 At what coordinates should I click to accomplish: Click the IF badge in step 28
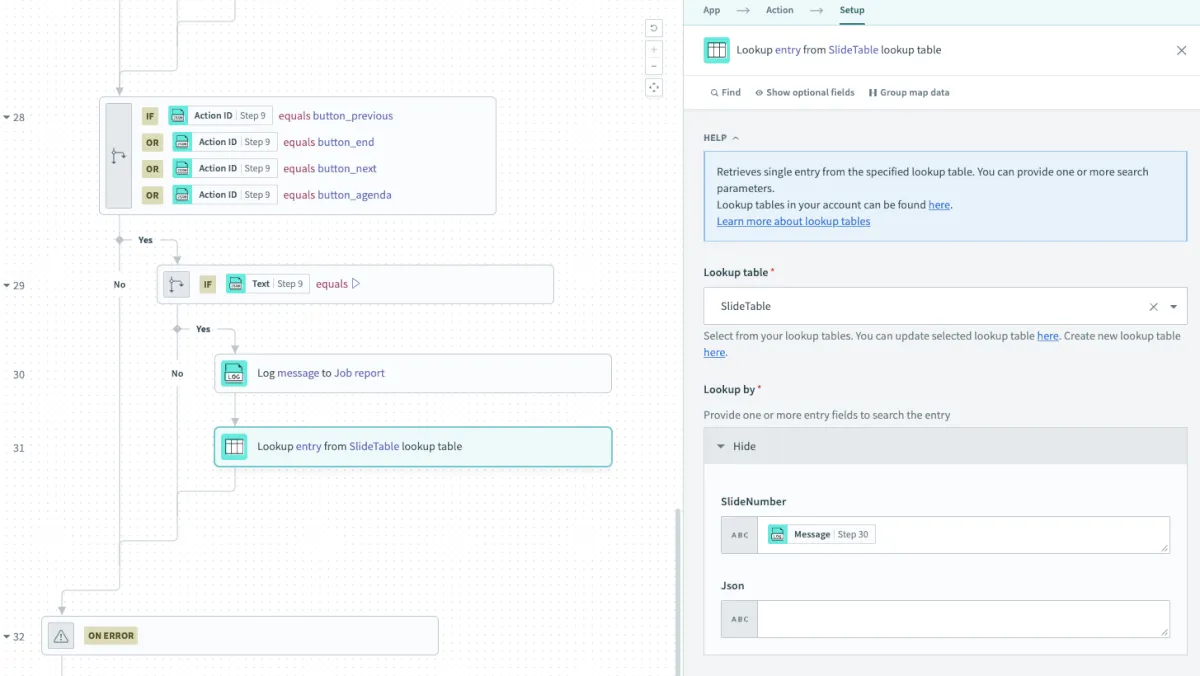tap(150, 116)
